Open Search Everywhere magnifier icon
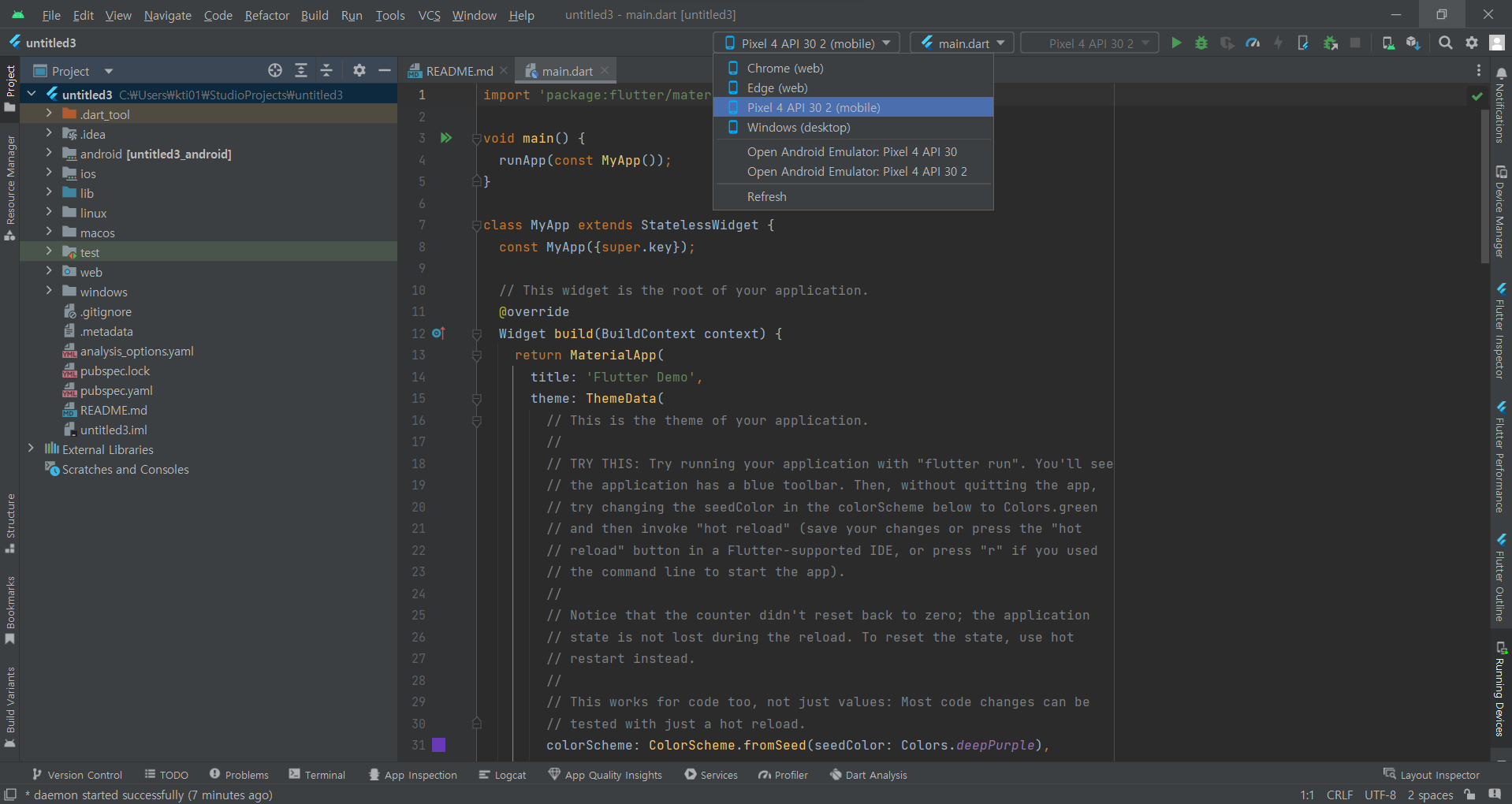 (1446, 43)
